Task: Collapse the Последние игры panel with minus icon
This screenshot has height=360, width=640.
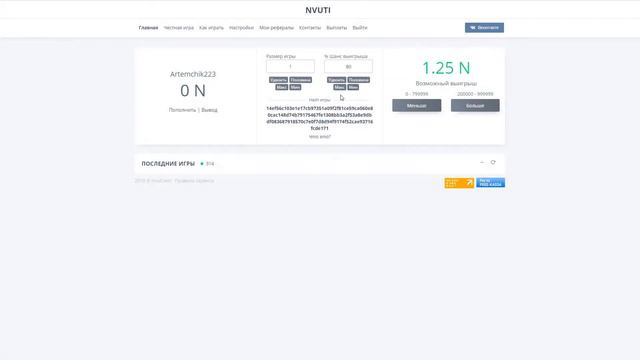Action: (482, 162)
